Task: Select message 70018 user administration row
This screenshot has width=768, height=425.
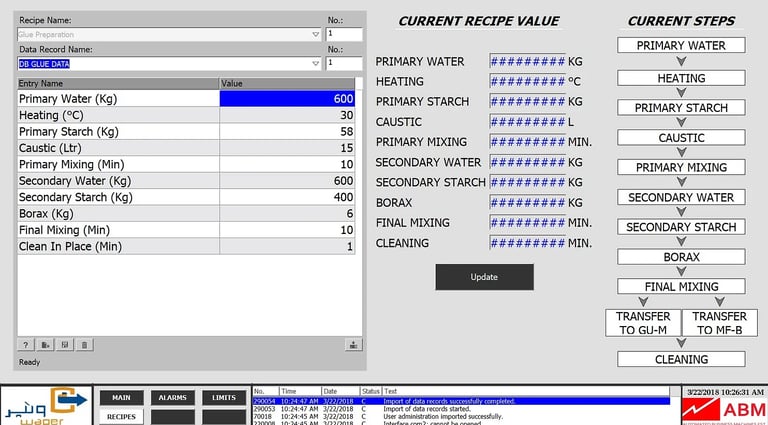Action: point(461,417)
